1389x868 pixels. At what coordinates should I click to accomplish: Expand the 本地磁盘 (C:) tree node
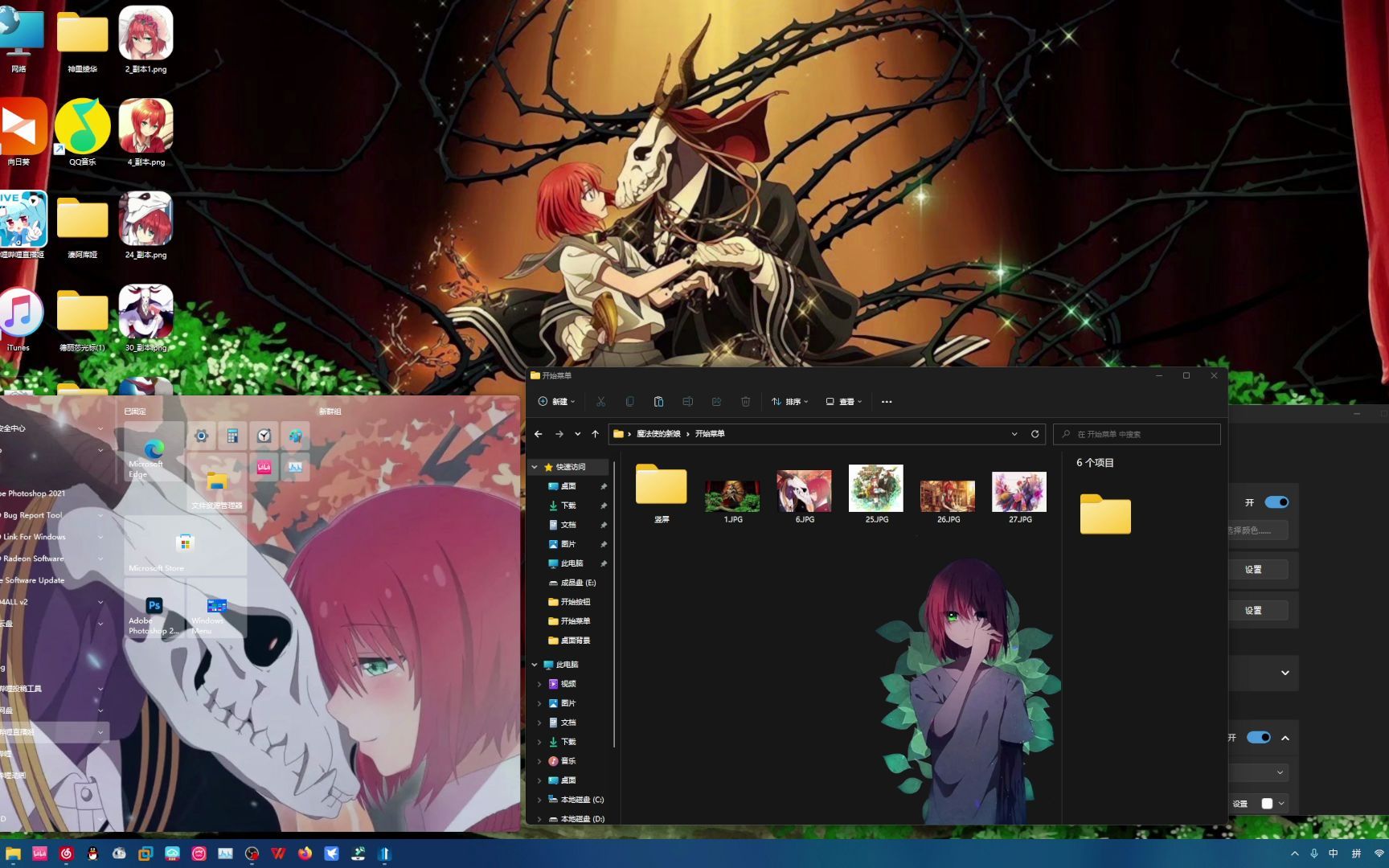coord(539,800)
